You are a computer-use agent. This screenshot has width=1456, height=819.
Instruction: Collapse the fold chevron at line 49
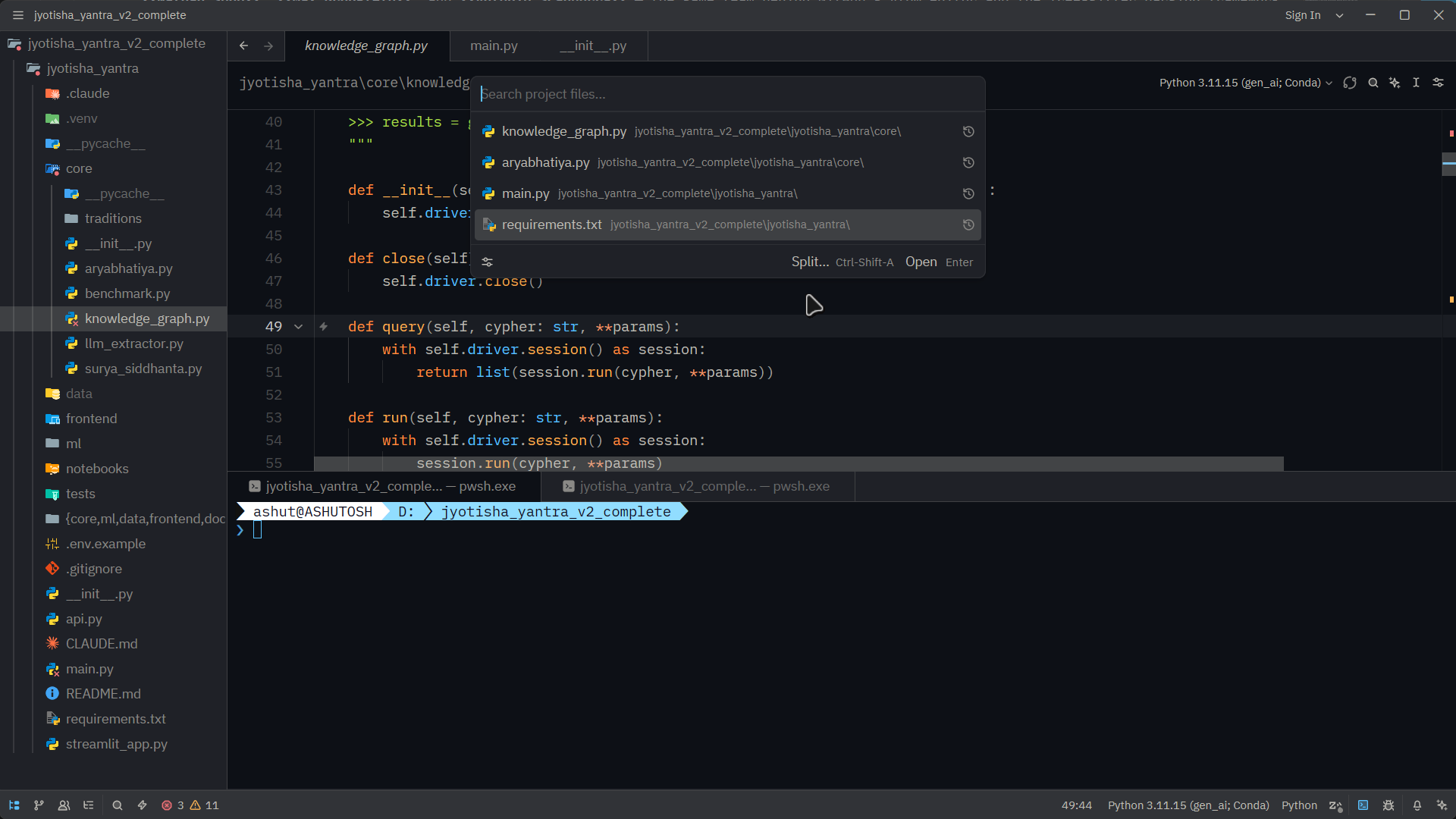[299, 327]
